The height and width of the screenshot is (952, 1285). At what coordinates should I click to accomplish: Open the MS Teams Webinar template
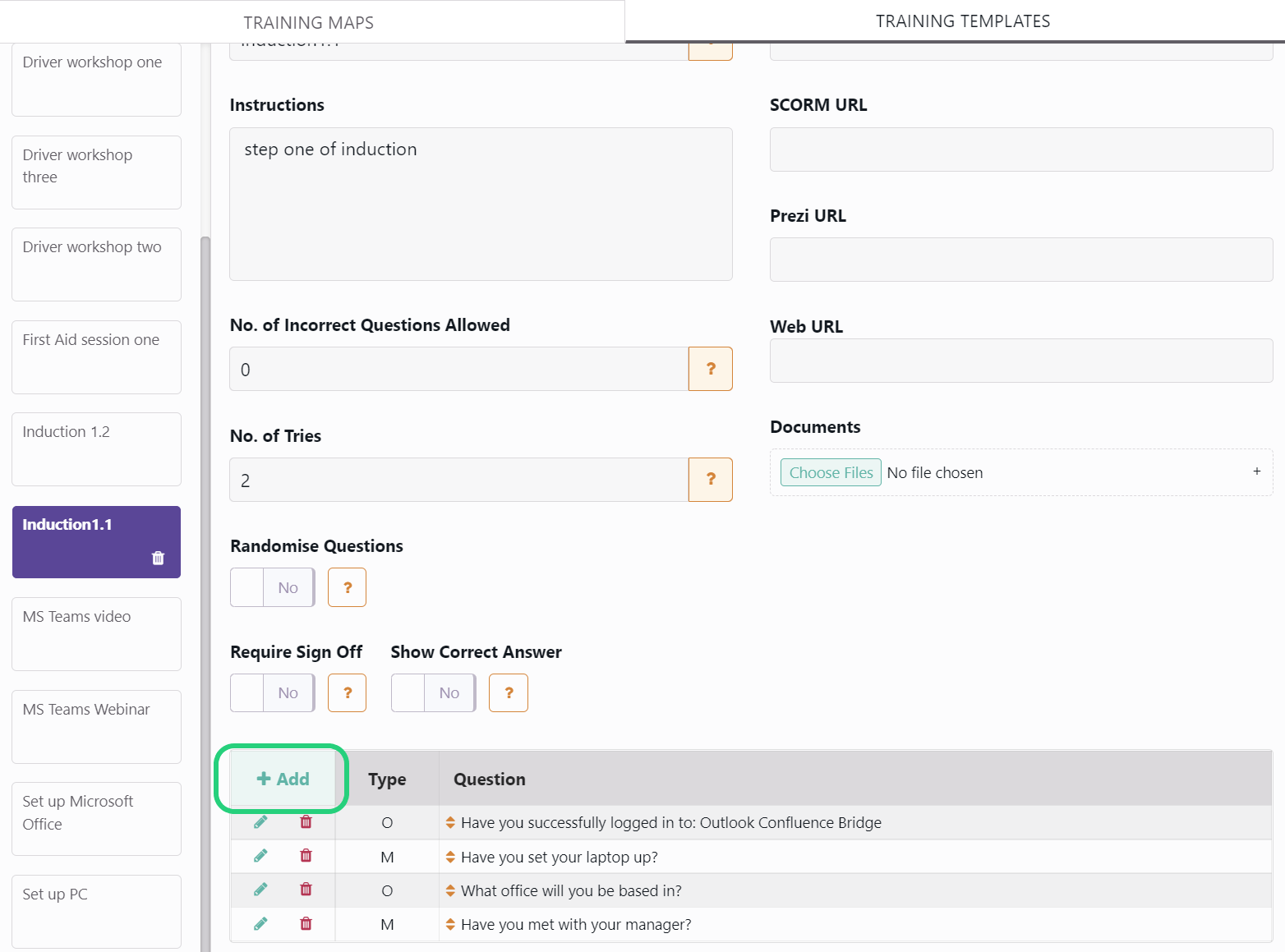click(x=96, y=727)
